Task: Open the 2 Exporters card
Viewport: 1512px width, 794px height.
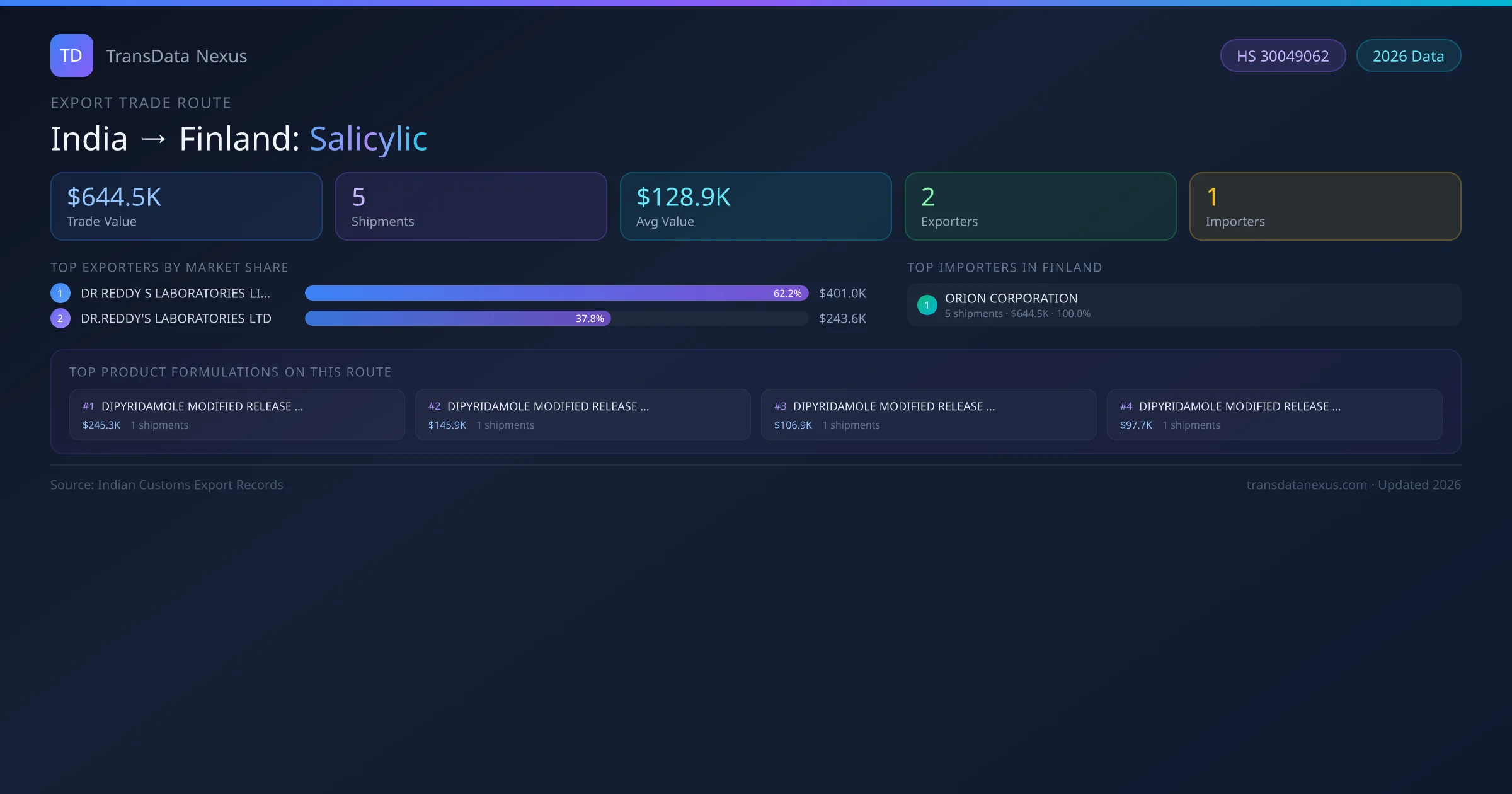Action: [x=1040, y=207]
